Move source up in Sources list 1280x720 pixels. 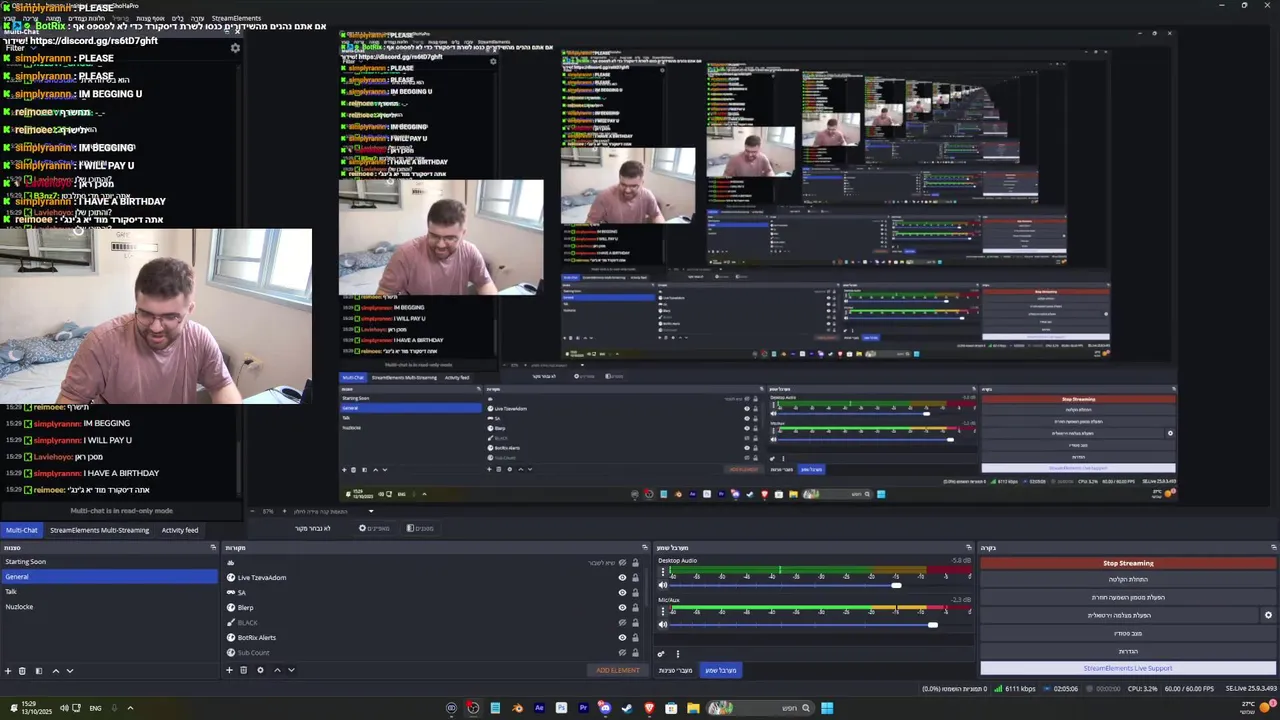(x=277, y=670)
